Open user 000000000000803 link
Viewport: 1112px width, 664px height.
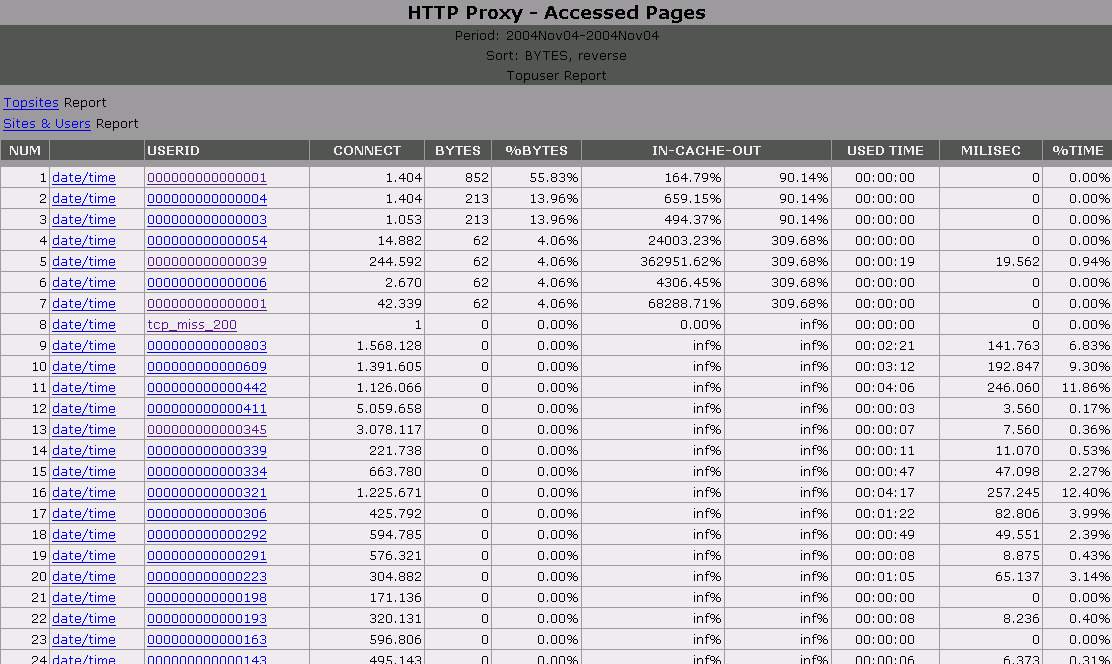tap(207, 345)
